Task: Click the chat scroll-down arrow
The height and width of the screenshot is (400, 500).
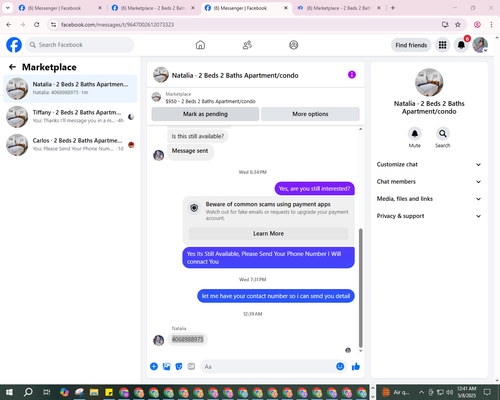Action: 360,351
